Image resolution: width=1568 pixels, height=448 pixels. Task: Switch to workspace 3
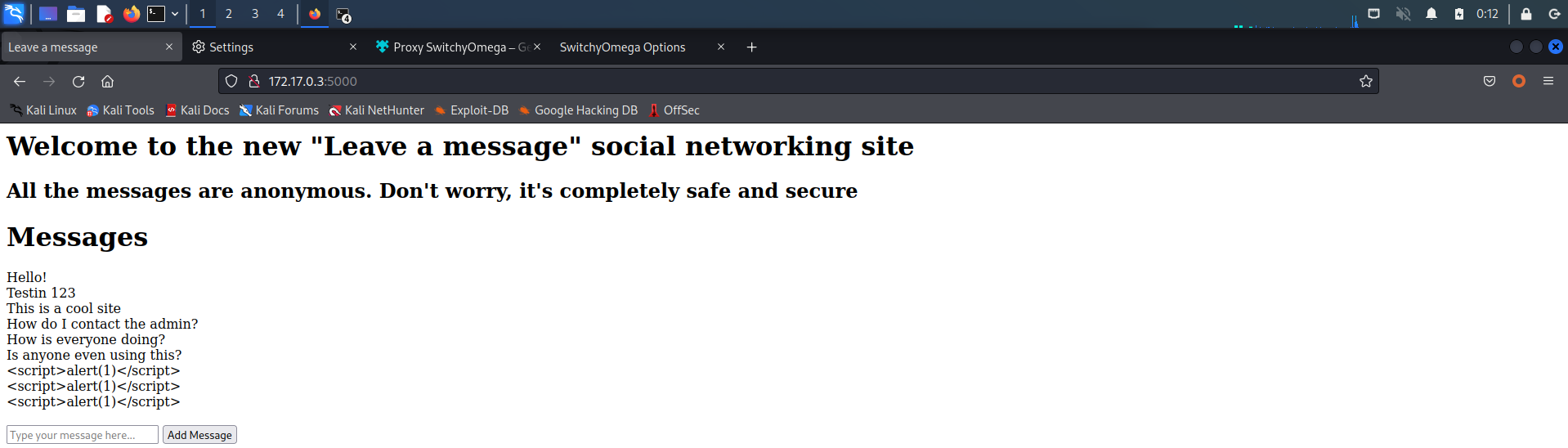[255, 14]
